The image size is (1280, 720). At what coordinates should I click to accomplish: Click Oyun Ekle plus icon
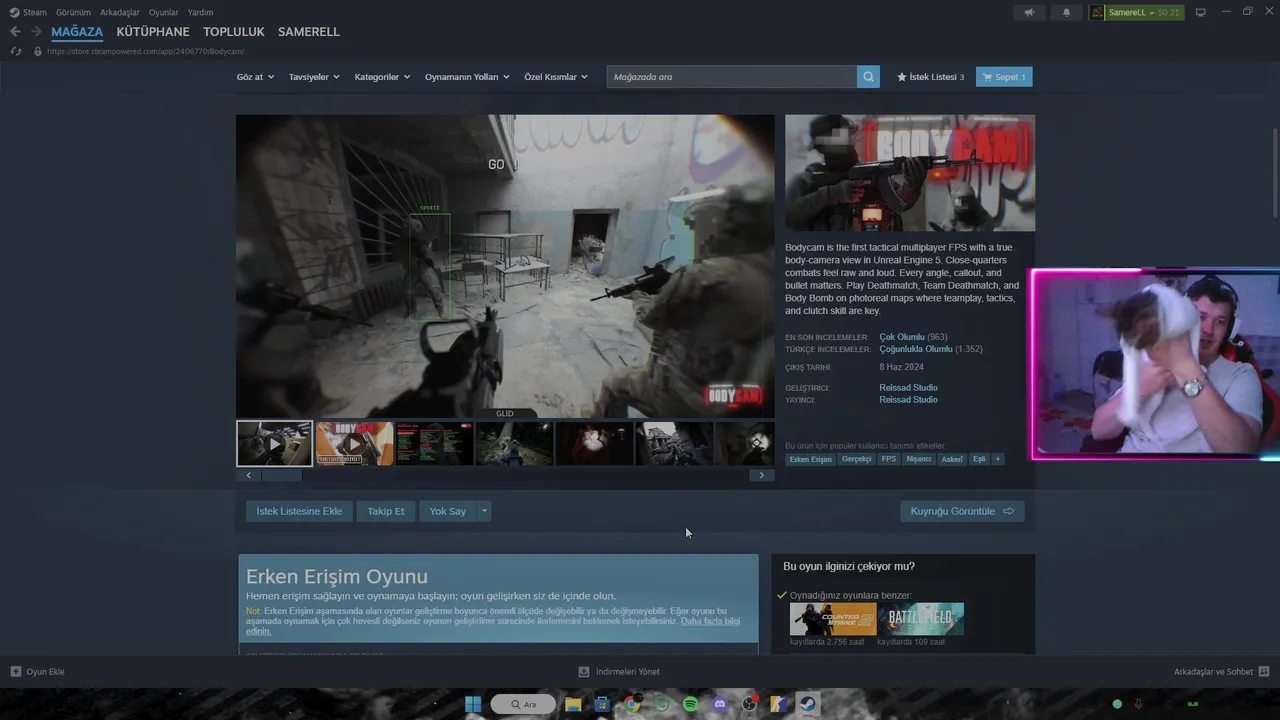[16, 671]
